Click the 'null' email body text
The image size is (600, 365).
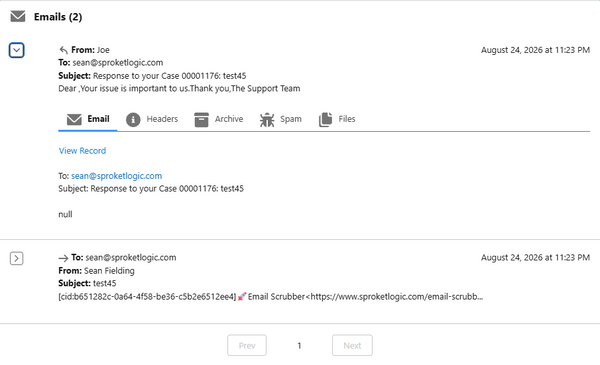[65, 215]
